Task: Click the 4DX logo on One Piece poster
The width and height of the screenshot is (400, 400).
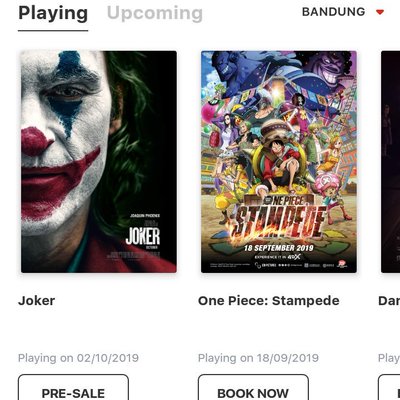Action: coord(294,257)
